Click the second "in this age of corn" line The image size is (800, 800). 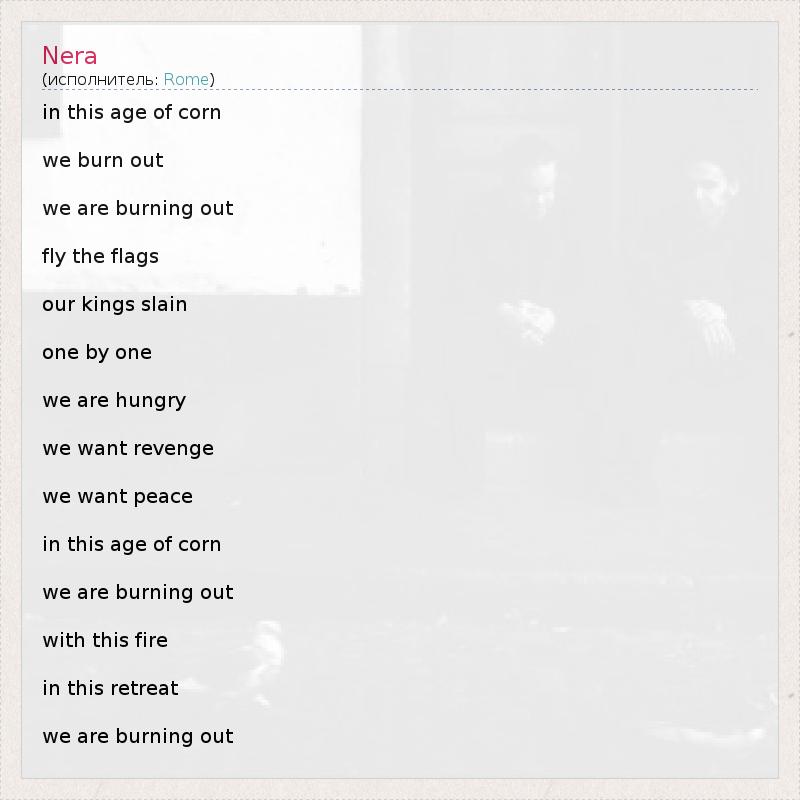click(131, 544)
